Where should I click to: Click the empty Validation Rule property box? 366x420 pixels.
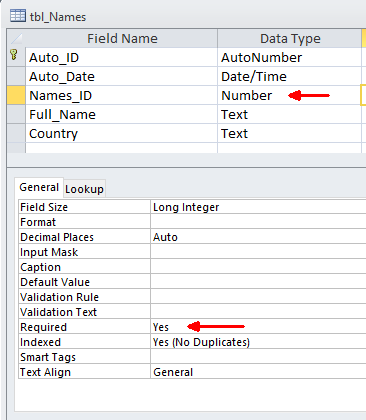(x=258, y=297)
